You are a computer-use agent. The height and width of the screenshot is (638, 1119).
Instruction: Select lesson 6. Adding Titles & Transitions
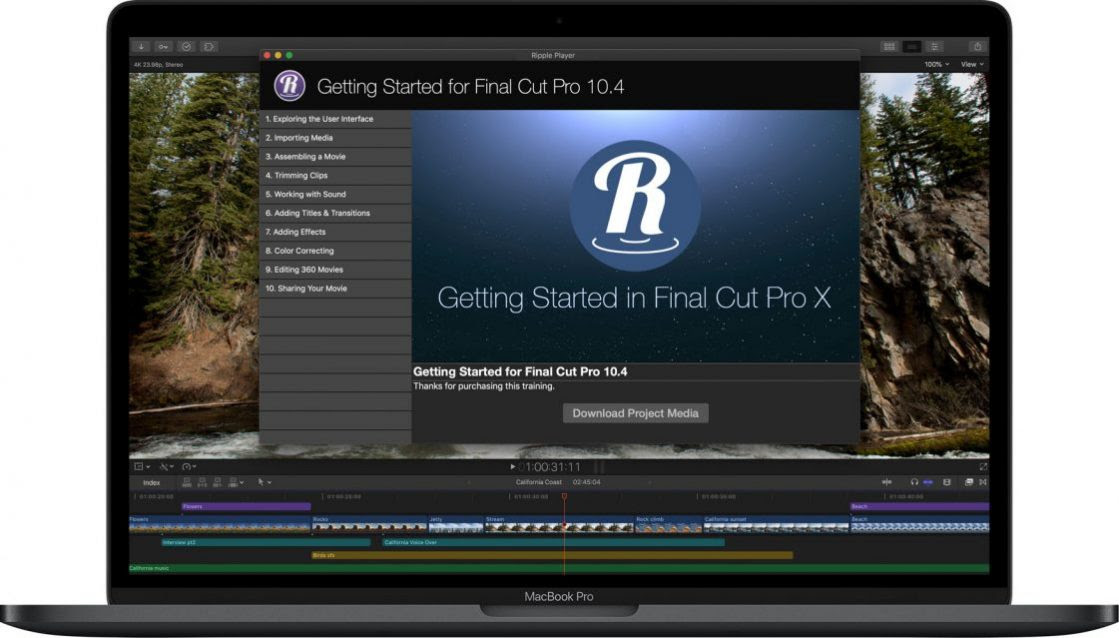335,213
